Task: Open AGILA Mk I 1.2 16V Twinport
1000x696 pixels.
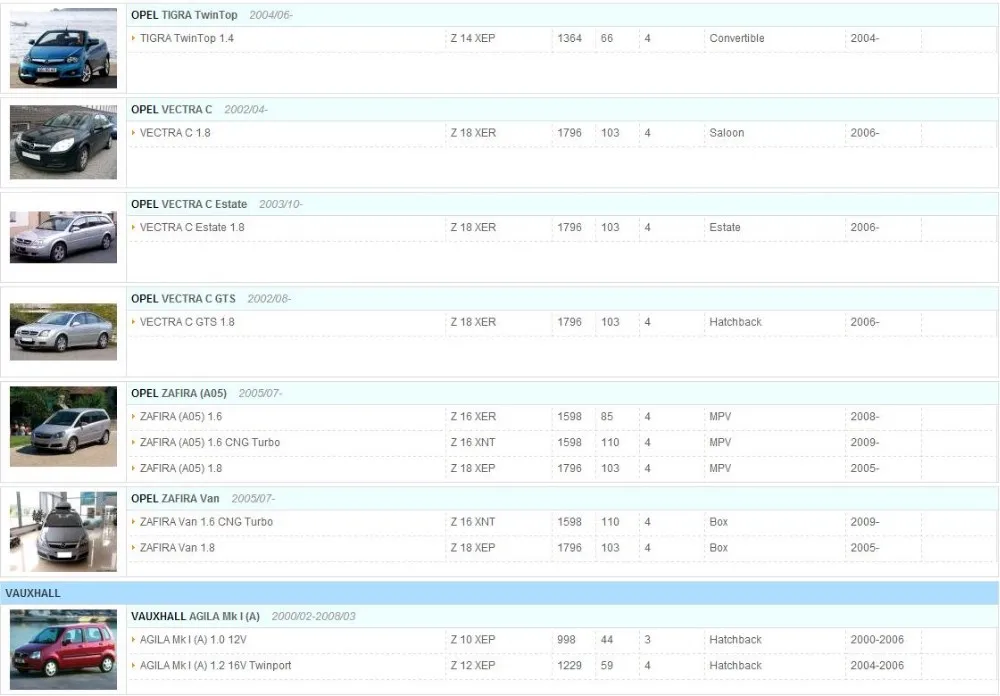Action: click(216, 665)
